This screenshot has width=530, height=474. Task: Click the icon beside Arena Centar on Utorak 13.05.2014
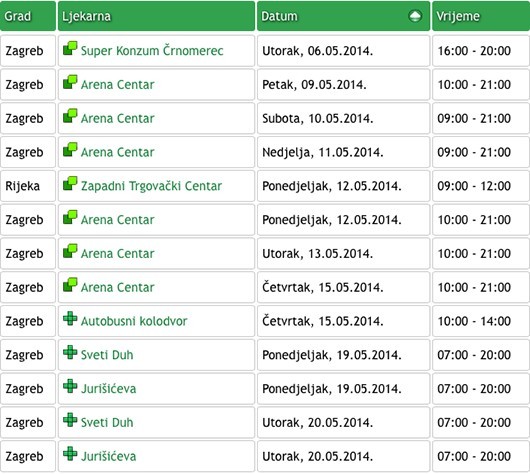(x=70, y=251)
